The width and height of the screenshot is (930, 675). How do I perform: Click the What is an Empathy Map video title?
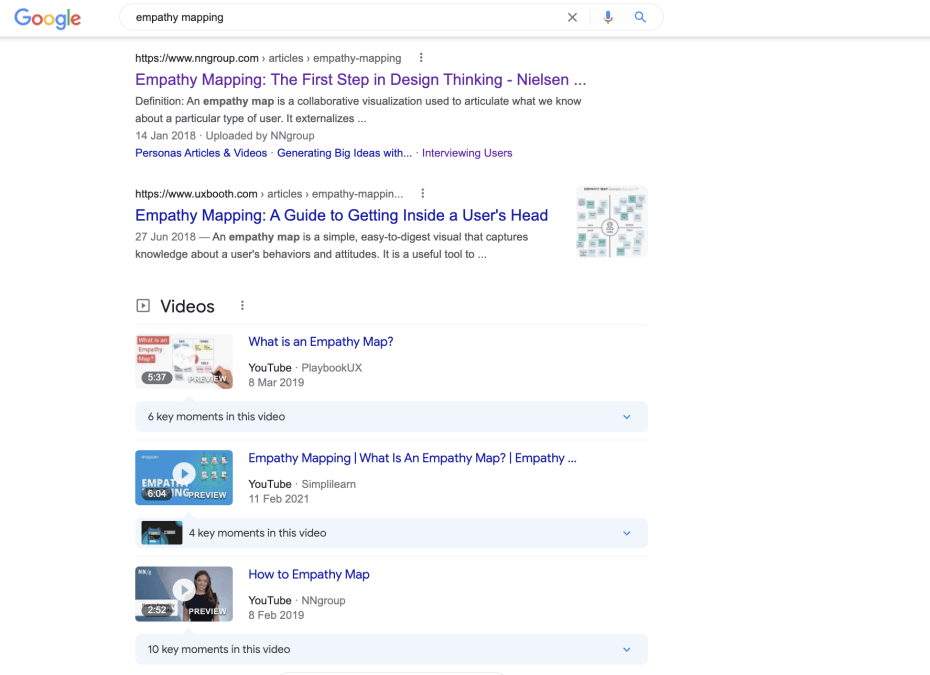tap(320, 341)
